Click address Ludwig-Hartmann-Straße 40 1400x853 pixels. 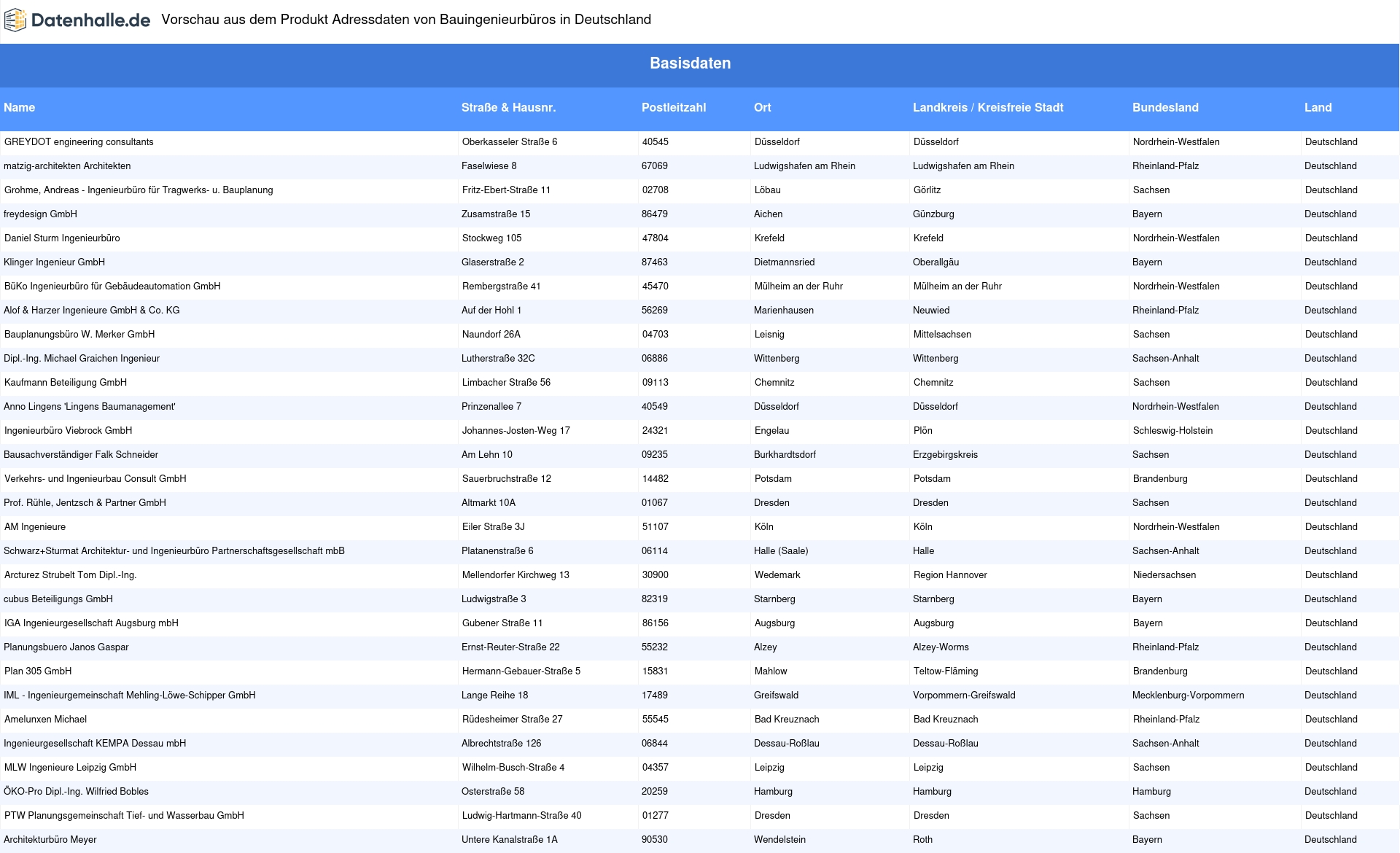click(522, 816)
